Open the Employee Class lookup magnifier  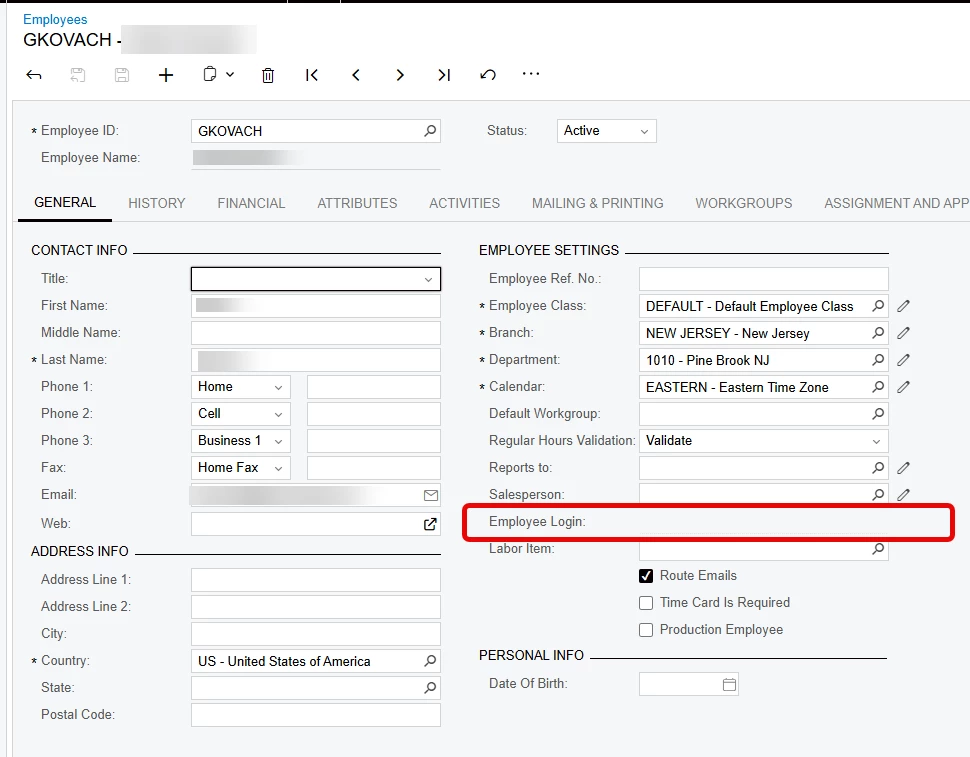pos(878,306)
